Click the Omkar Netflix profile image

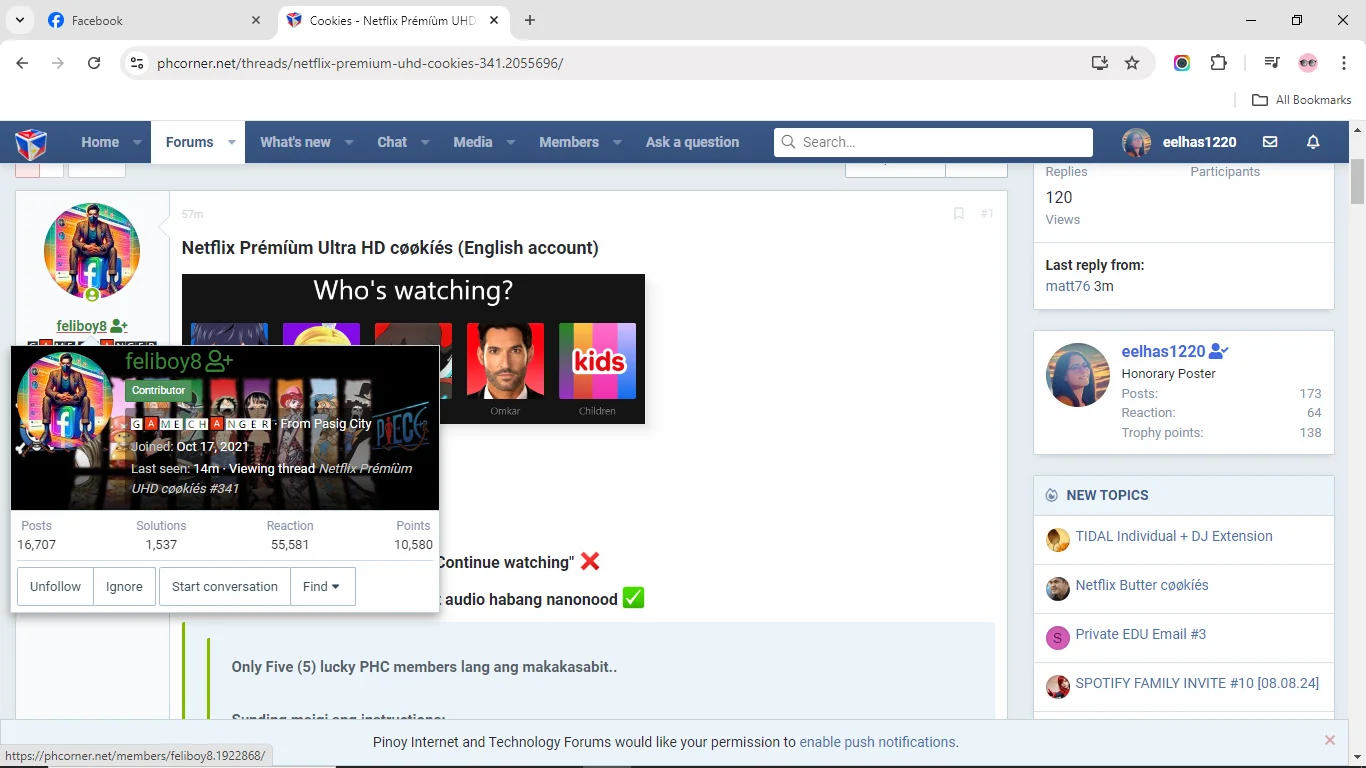505,361
